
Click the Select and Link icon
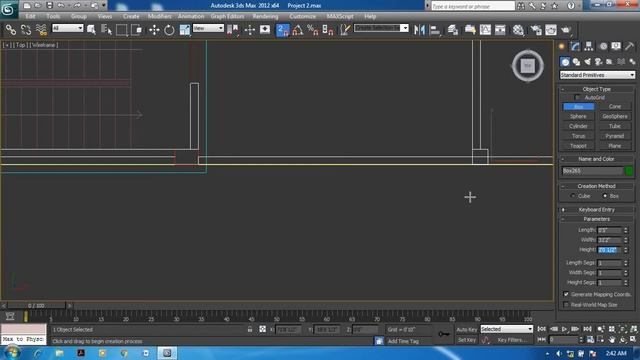coord(11,30)
